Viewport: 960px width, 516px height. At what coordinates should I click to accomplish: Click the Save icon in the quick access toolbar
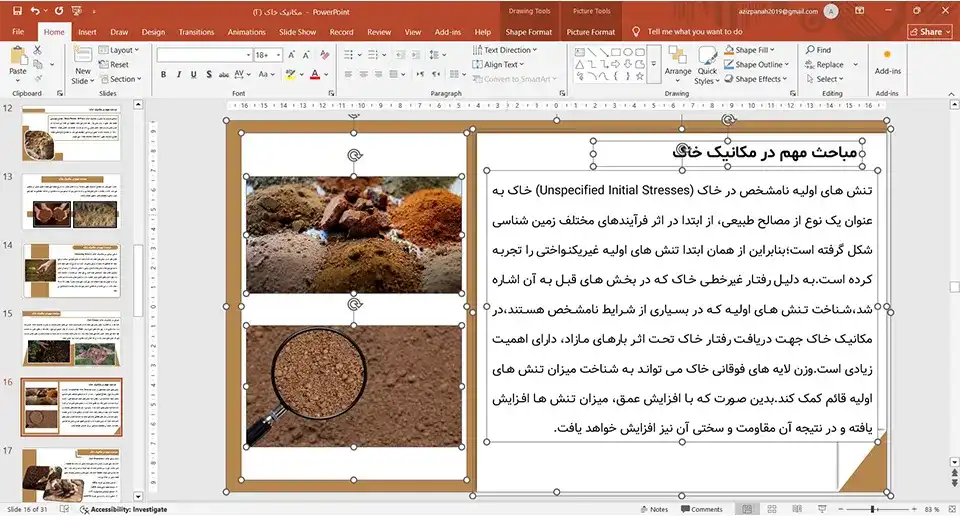17,10
